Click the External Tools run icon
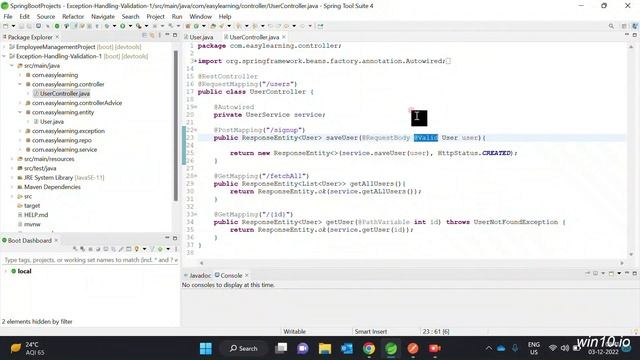 coord(138,26)
